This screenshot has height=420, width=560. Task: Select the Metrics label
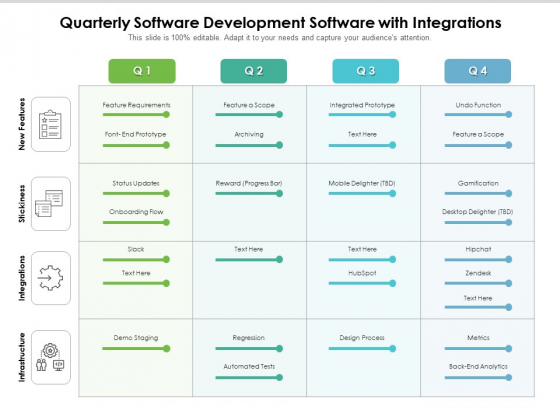coord(478,338)
